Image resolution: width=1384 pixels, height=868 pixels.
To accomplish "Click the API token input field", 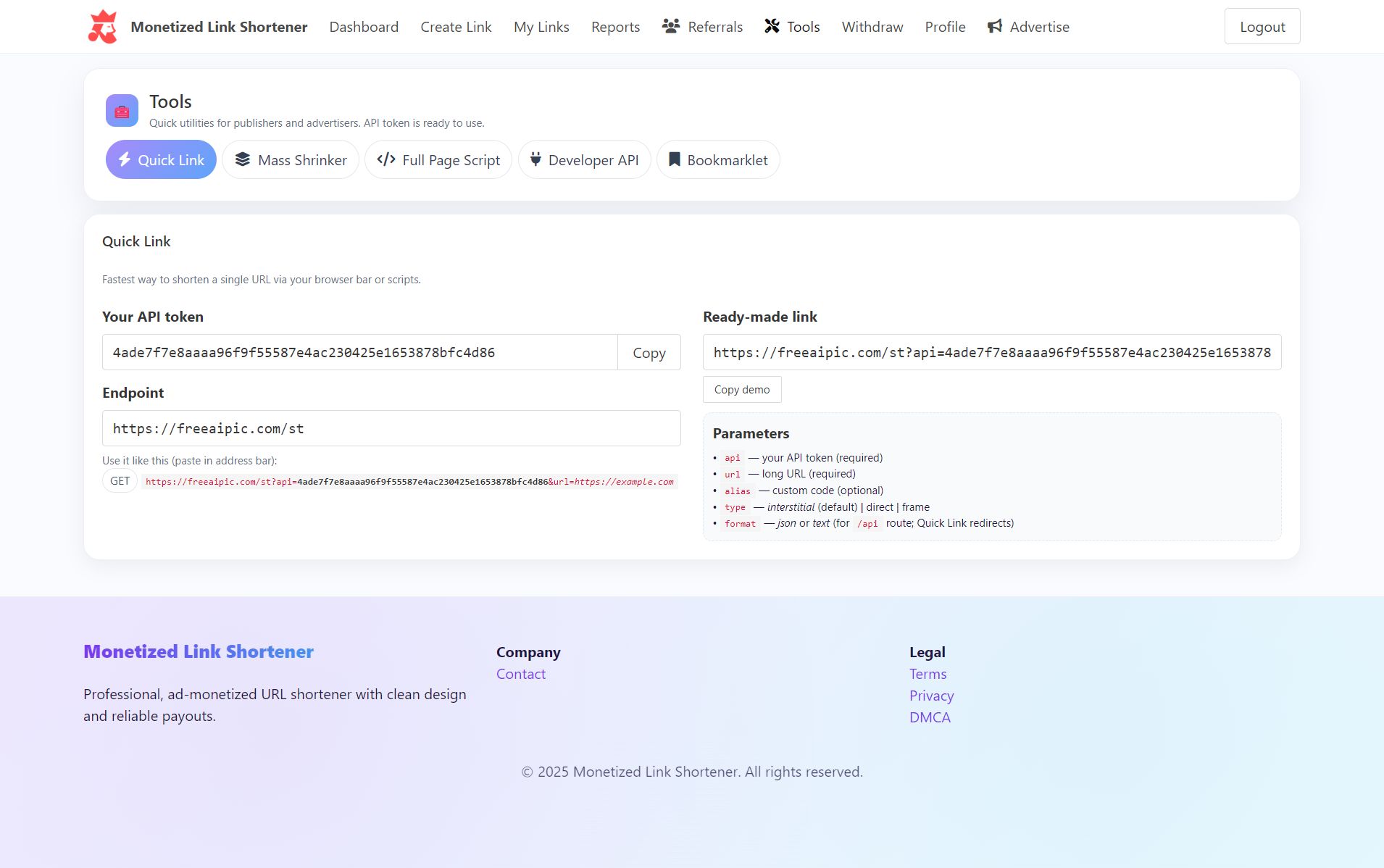I will click(359, 353).
